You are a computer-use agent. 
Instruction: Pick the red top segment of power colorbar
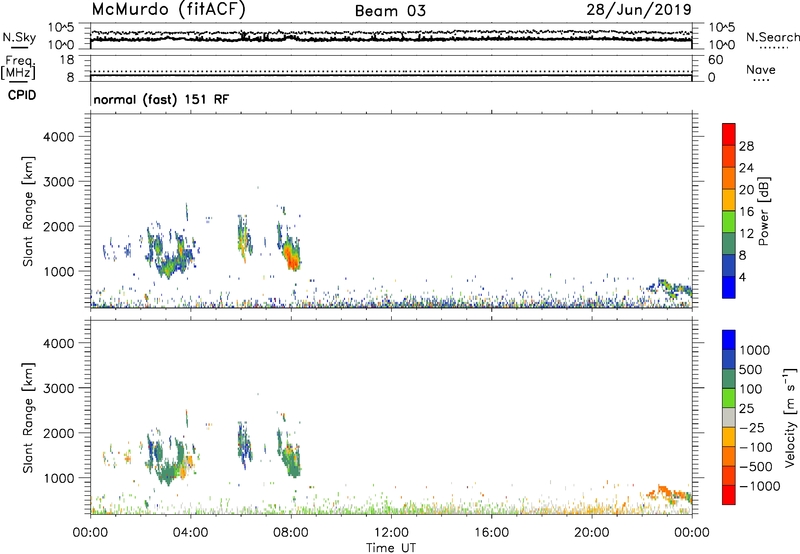(x=729, y=134)
